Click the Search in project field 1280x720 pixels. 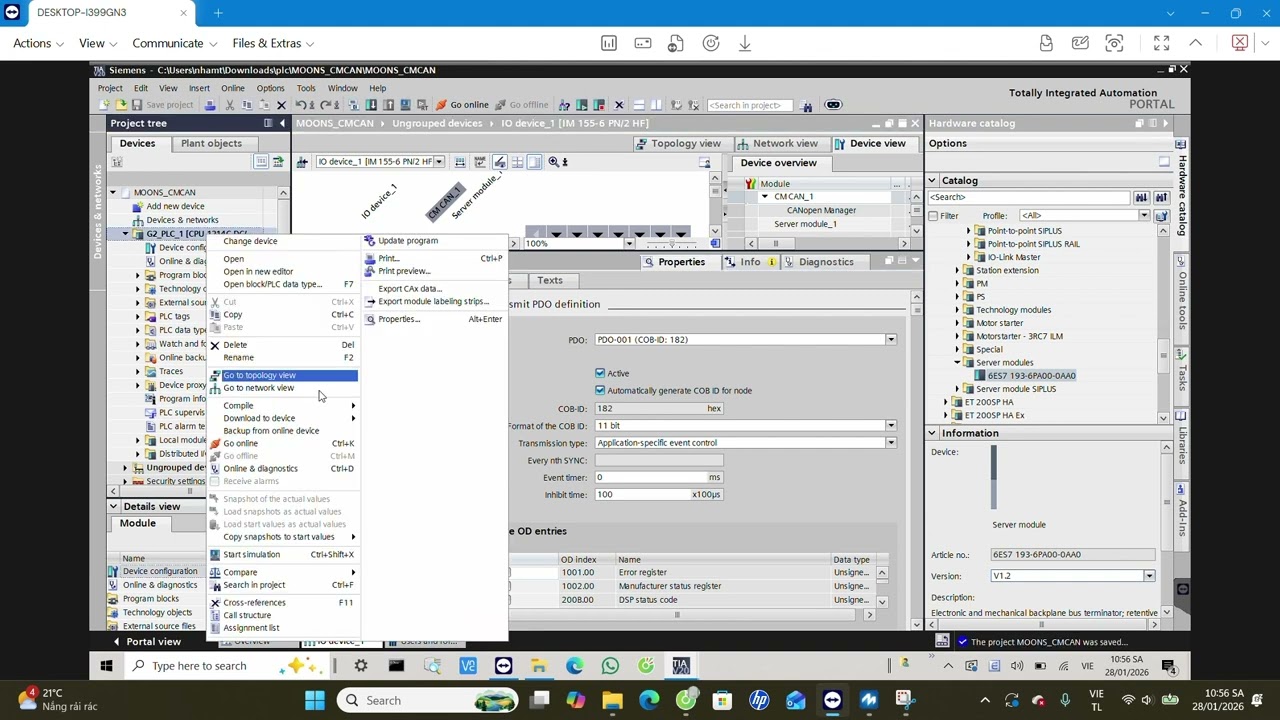[748, 105]
